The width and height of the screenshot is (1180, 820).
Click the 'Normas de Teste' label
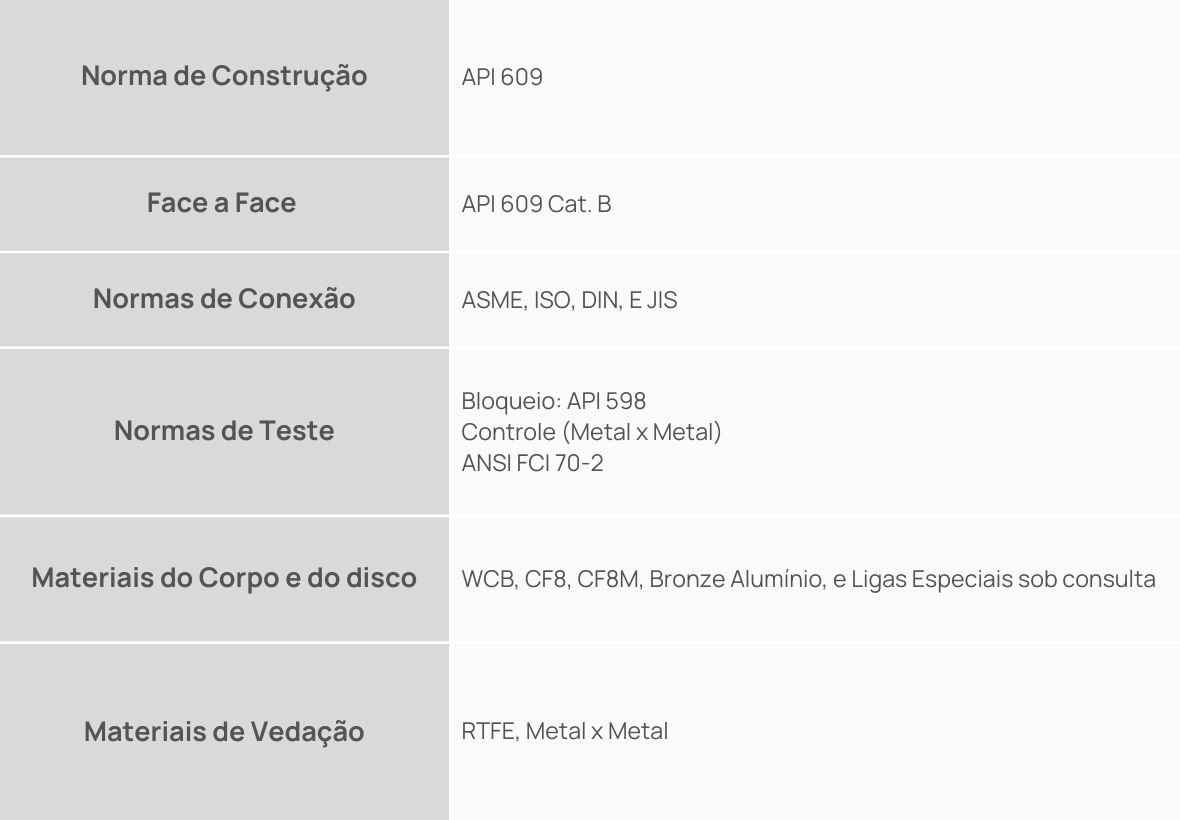224,431
